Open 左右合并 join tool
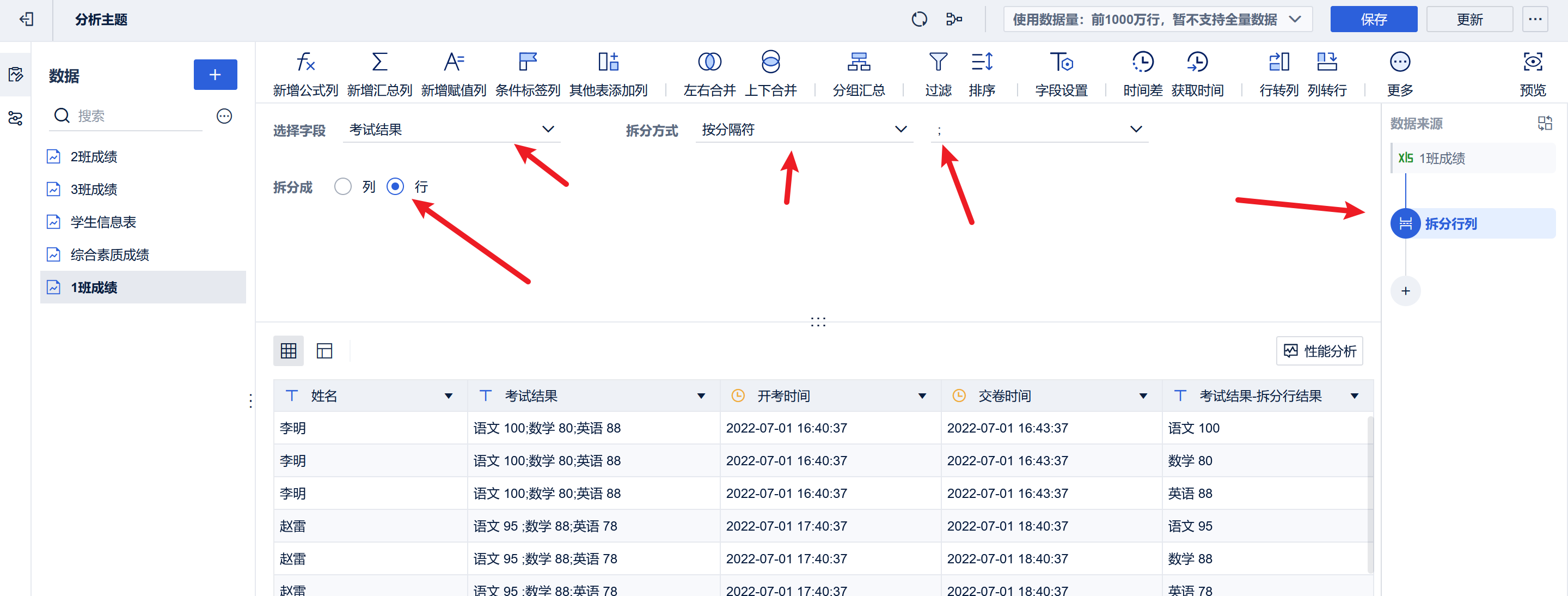 709,62
